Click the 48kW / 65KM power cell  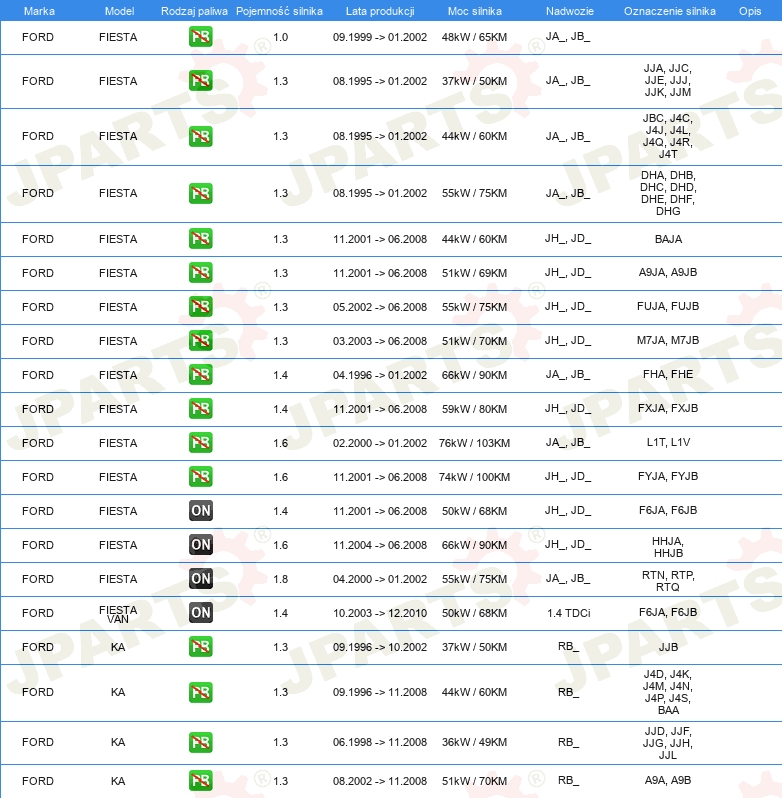(474, 37)
